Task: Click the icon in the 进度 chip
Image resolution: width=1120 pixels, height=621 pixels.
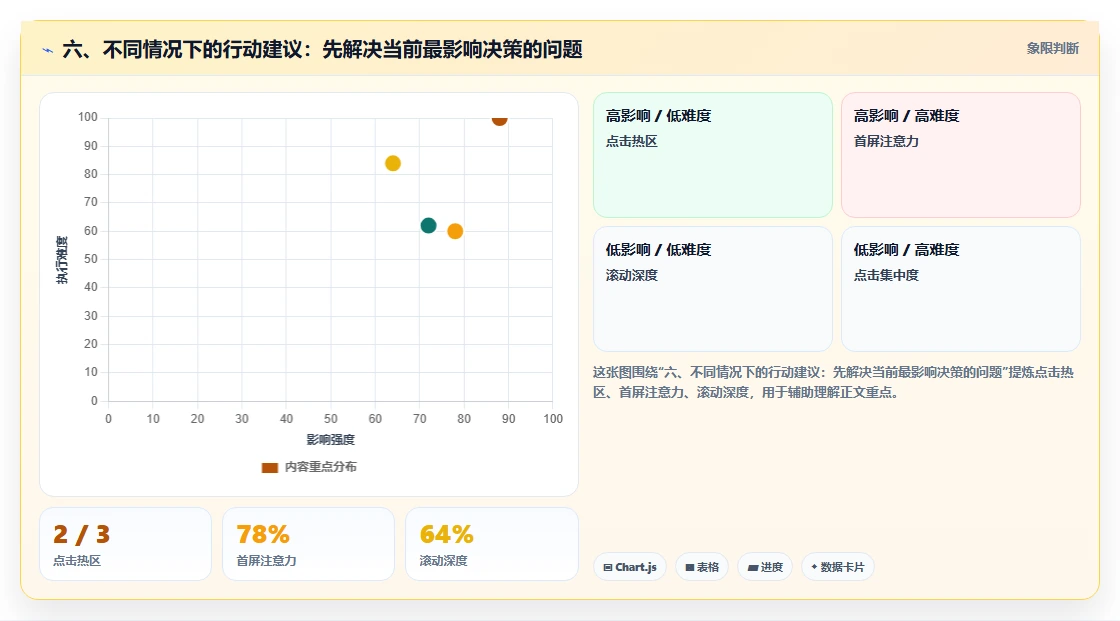Action: [752, 567]
